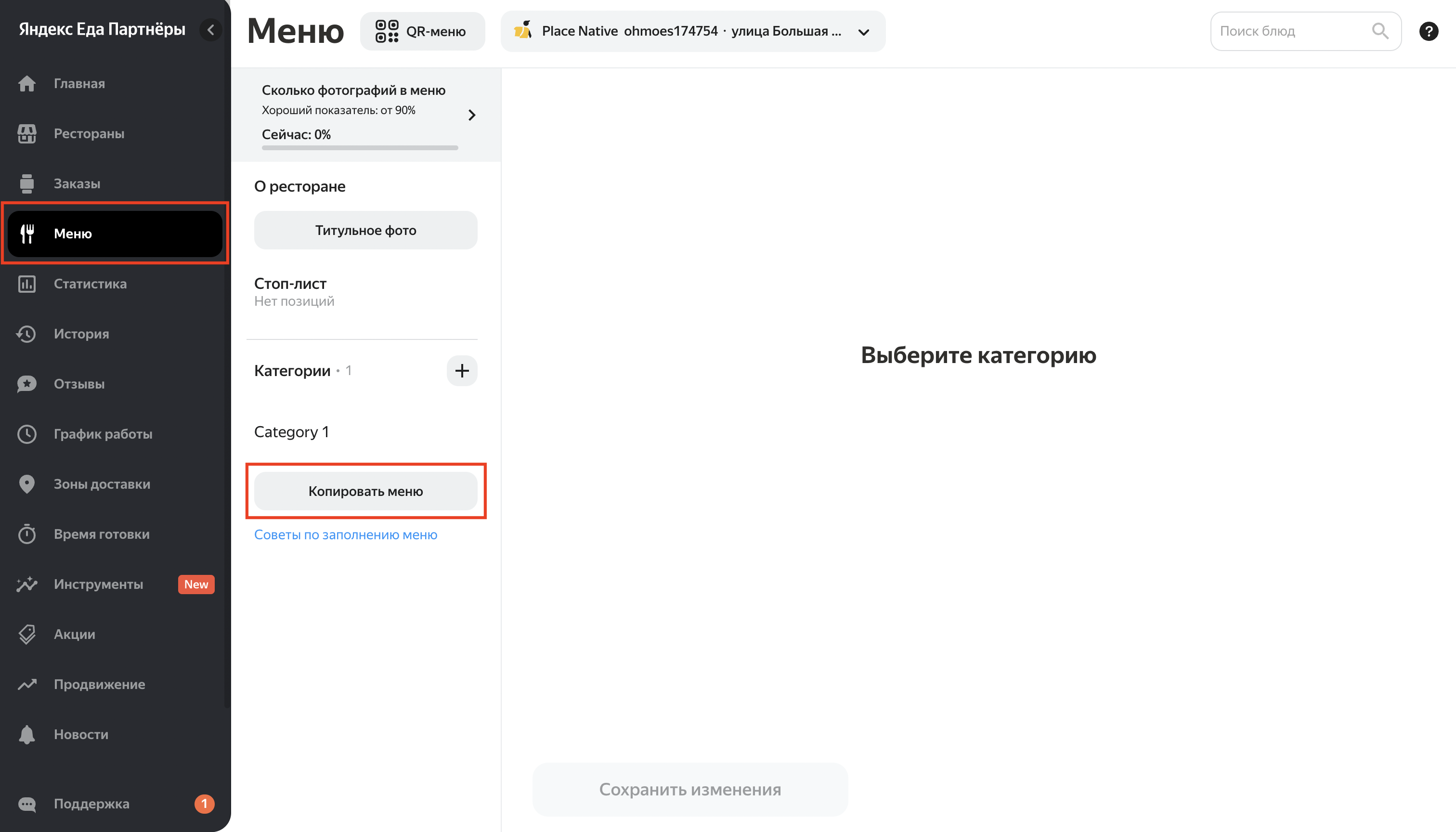Click the chart icon beside Статистика
The height and width of the screenshot is (832, 1456).
pos(27,284)
